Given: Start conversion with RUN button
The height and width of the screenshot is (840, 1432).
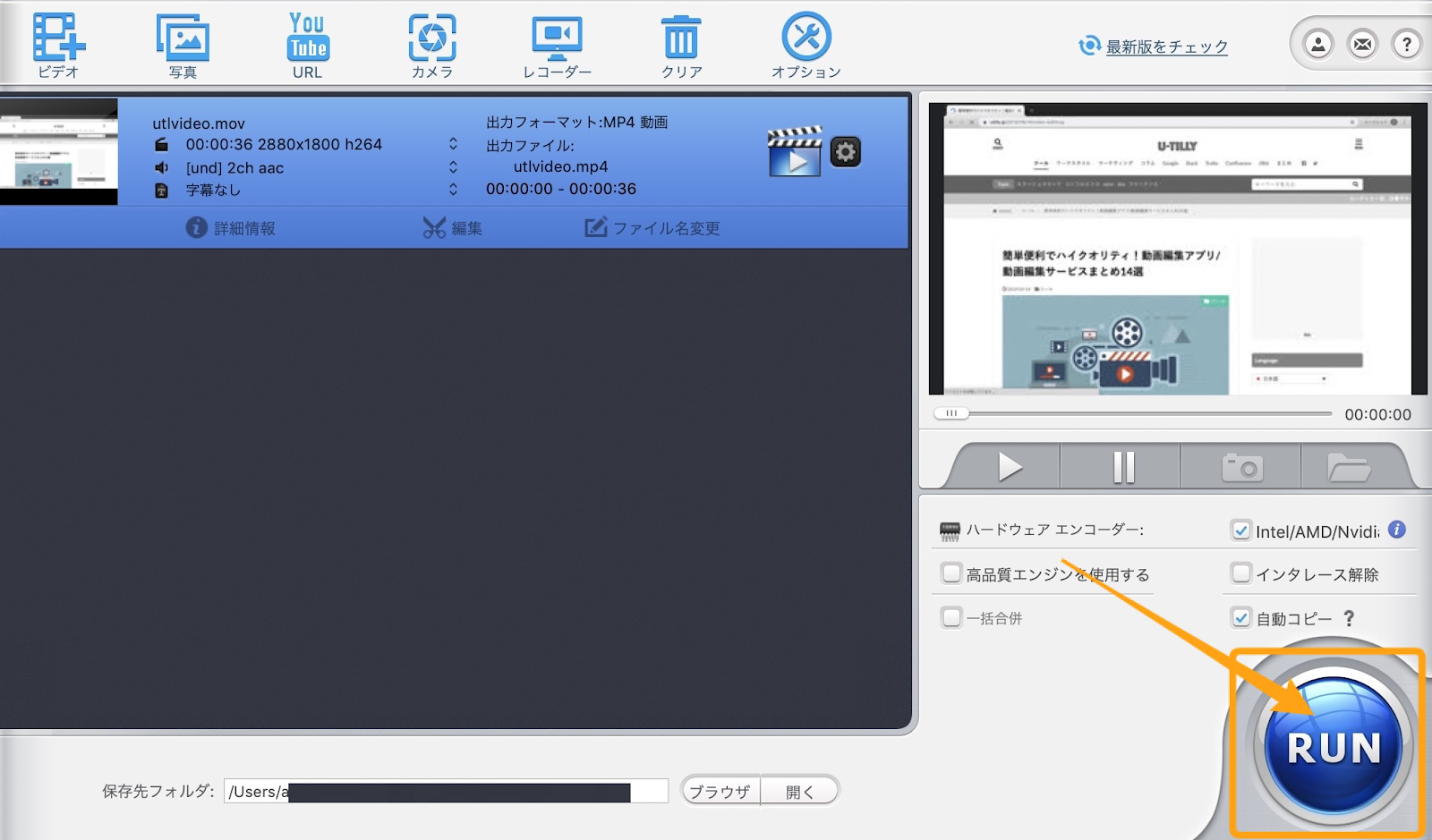Looking at the screenshot, I should pyautogui.click(x=1334, y=745).
